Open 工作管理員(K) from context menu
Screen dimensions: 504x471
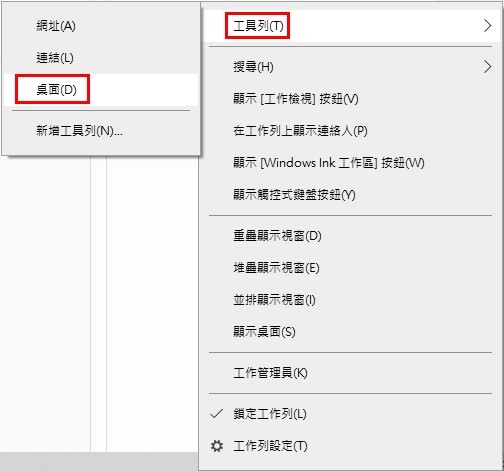(351, 373)
